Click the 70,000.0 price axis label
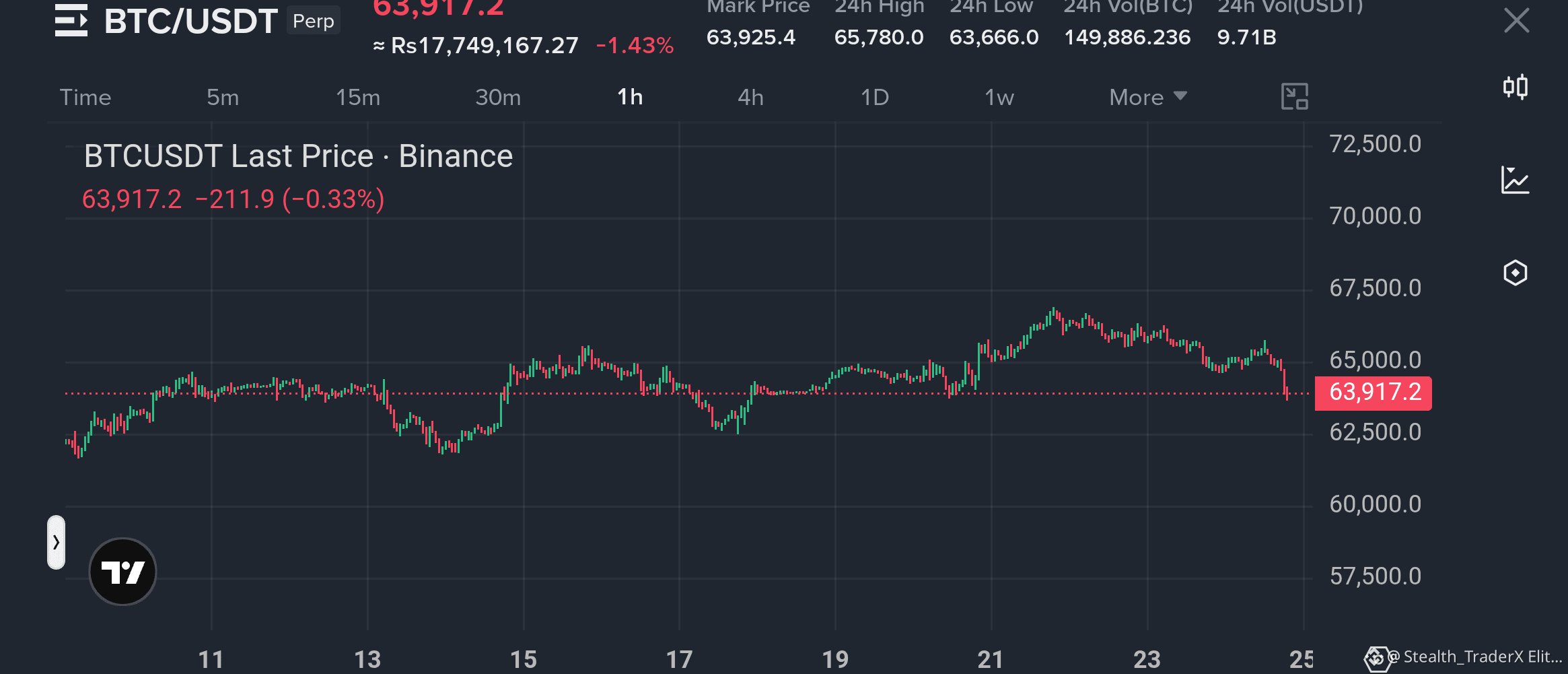The image size is (1568, 674). (1376, 216)
